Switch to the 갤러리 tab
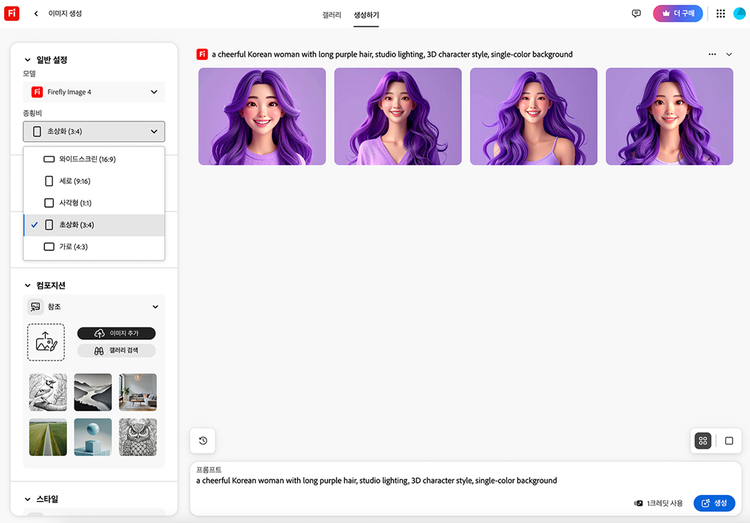This screenshot has height=523, width=750. click(x=331, y=15)
